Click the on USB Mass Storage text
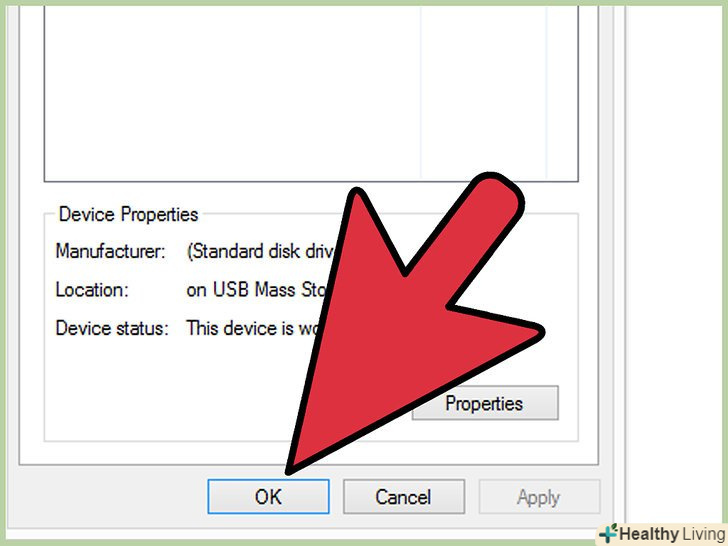 click(x=256, y=290)
